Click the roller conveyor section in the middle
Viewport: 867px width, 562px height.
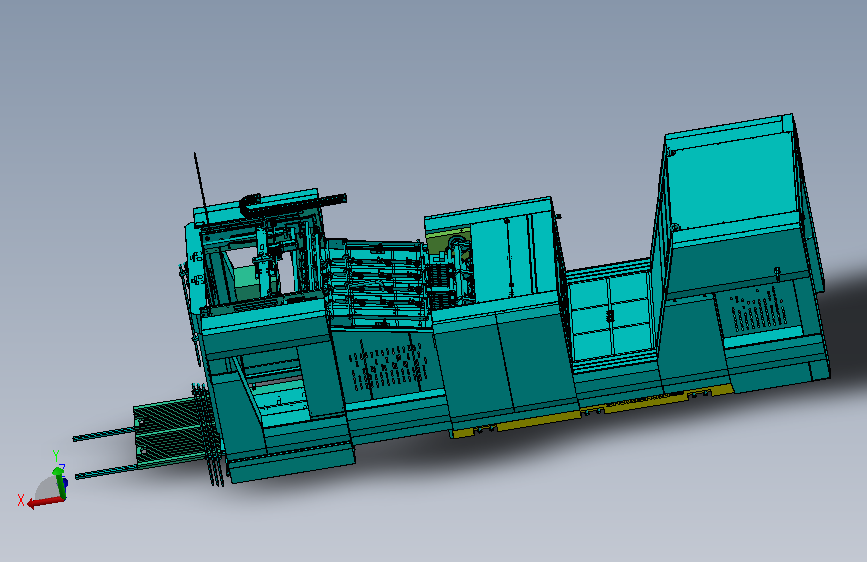click(377, 283)
